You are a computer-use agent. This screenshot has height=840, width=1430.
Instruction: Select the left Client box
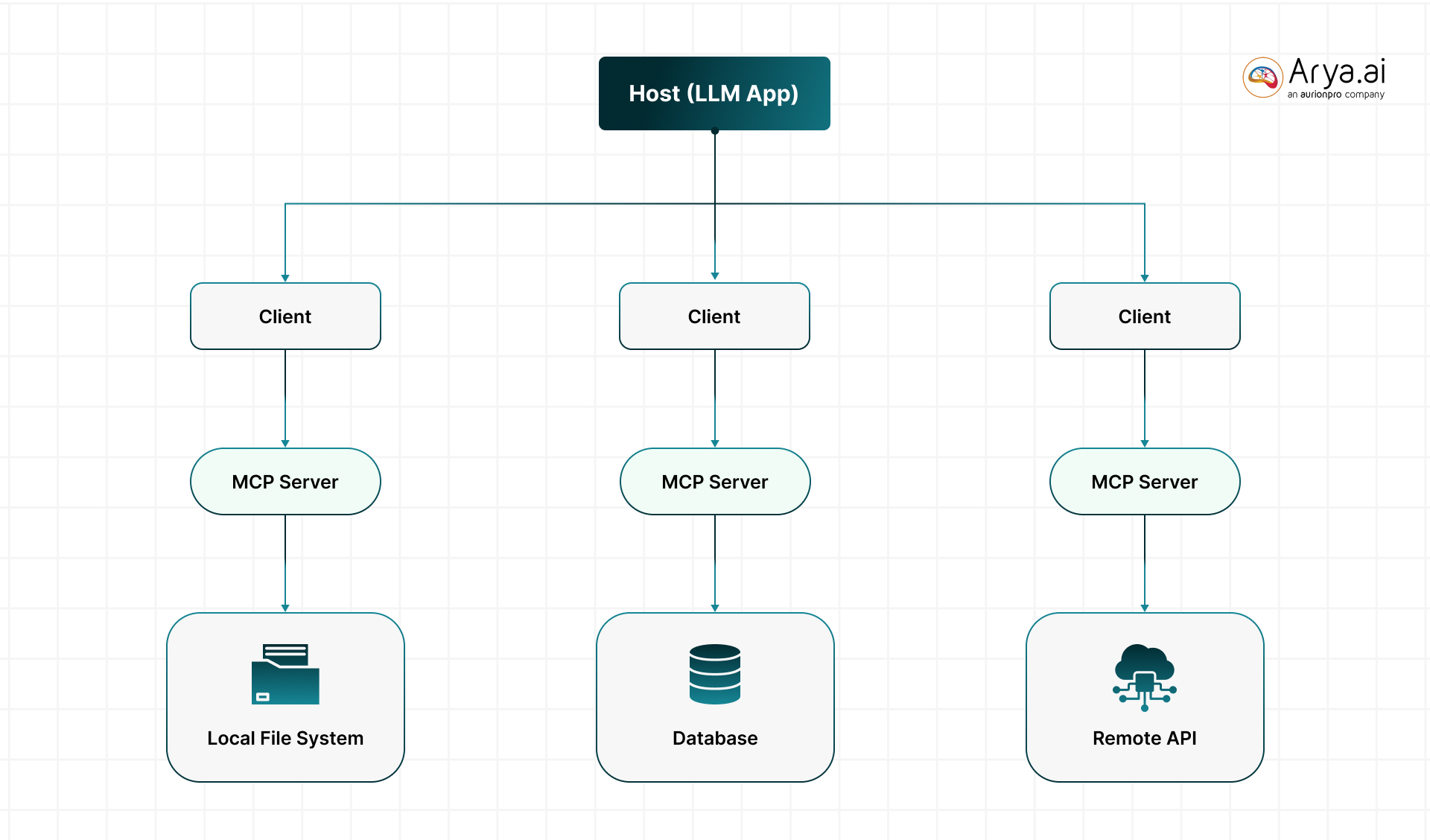(285, 316)
